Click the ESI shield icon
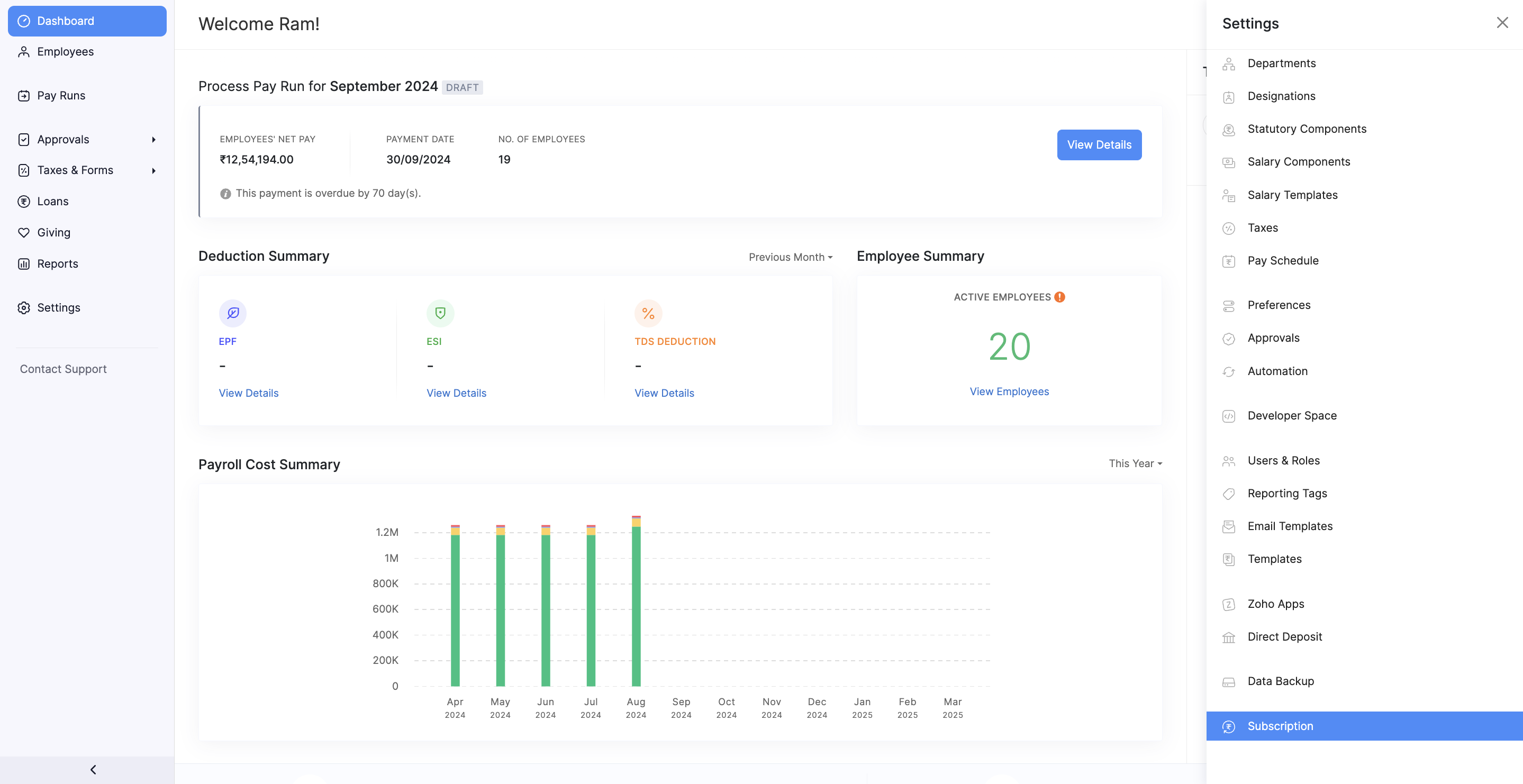Viewport: 1523px width, 784px height. (440, 313)
